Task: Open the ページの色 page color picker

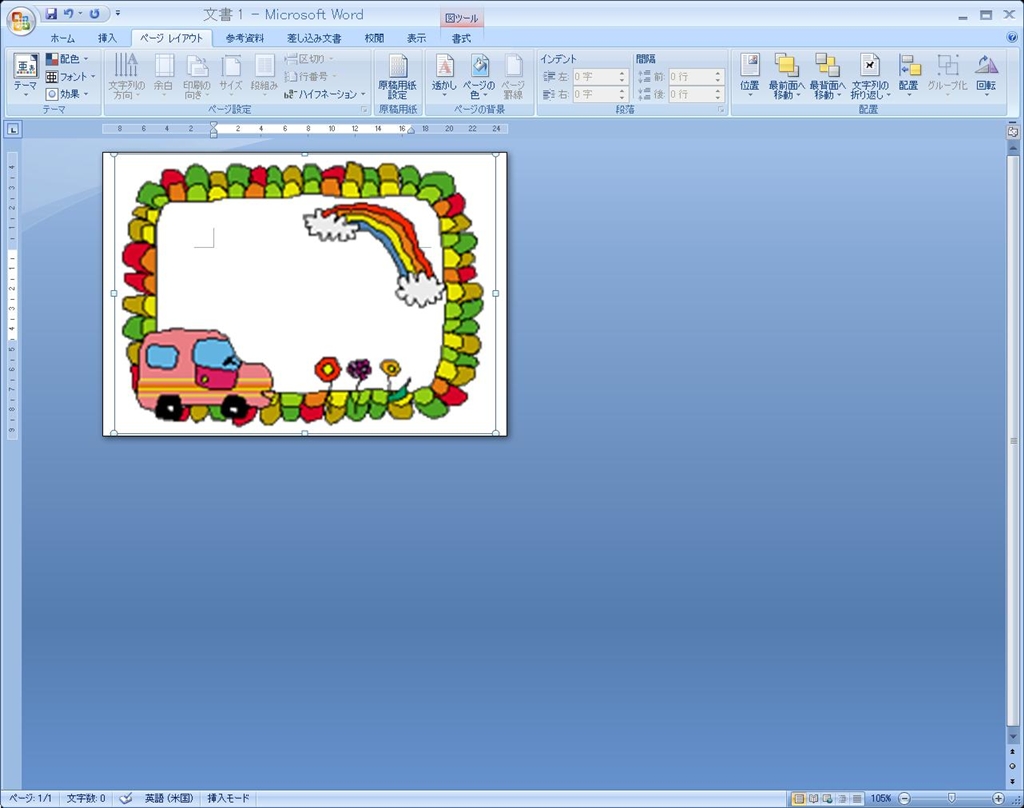Action: [479, 75]
